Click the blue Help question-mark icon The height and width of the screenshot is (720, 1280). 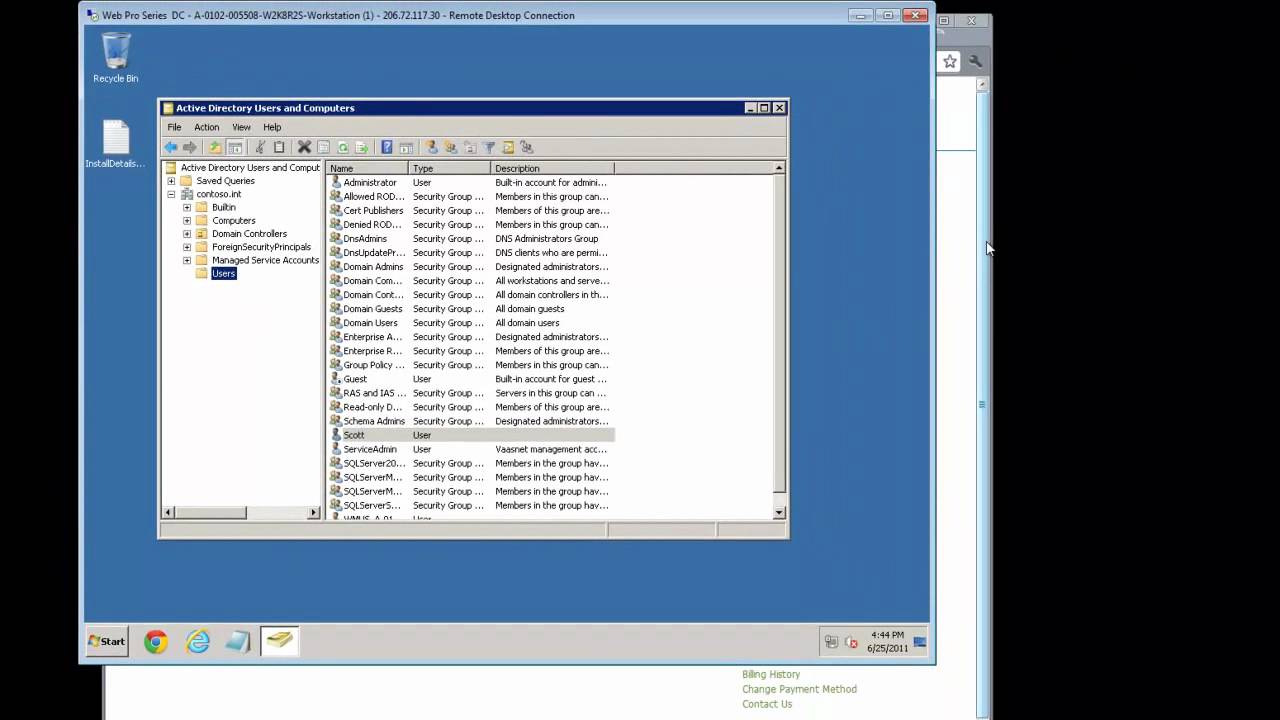[387, 147]
